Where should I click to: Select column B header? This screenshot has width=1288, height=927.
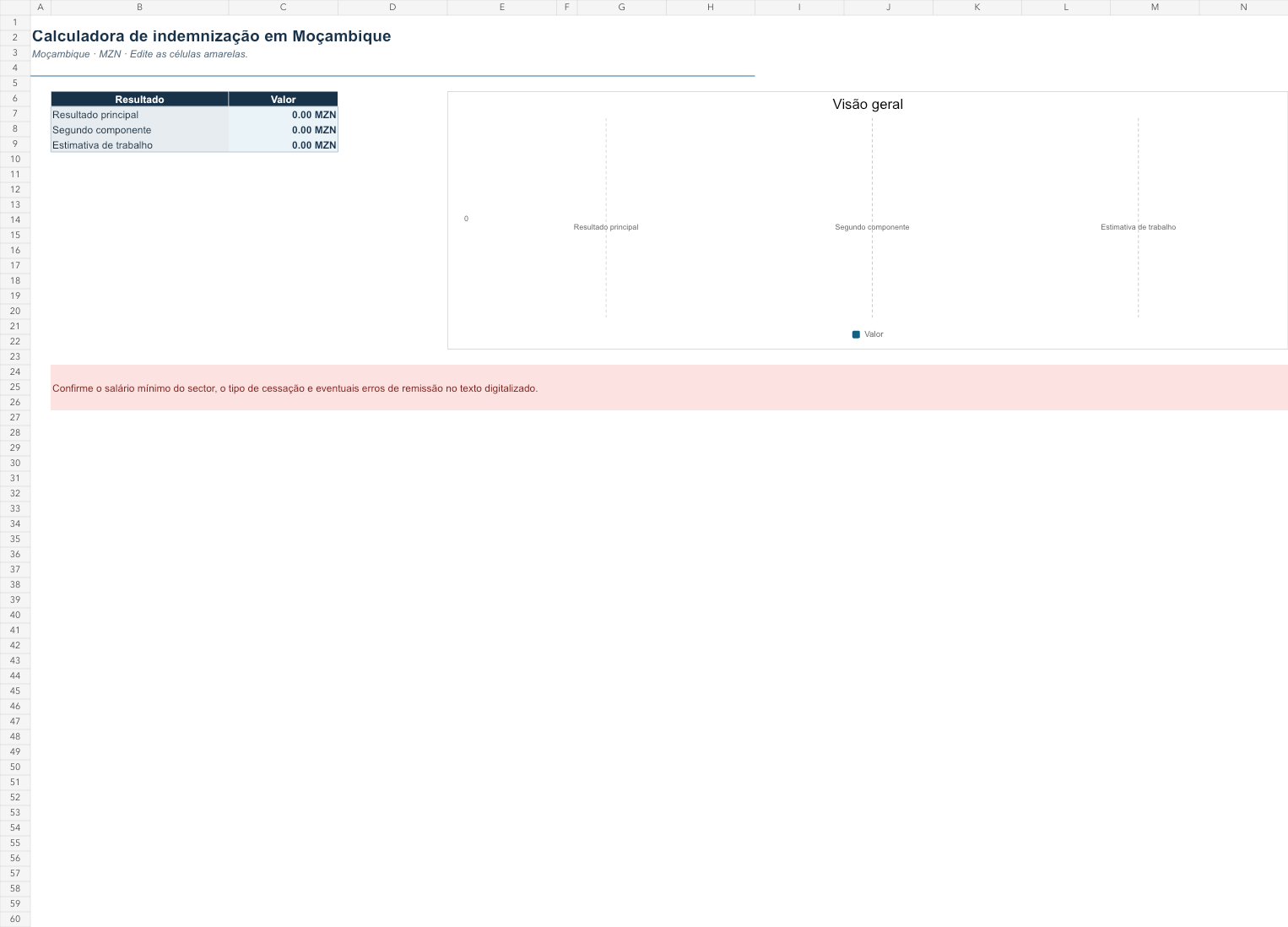[139, 8]
